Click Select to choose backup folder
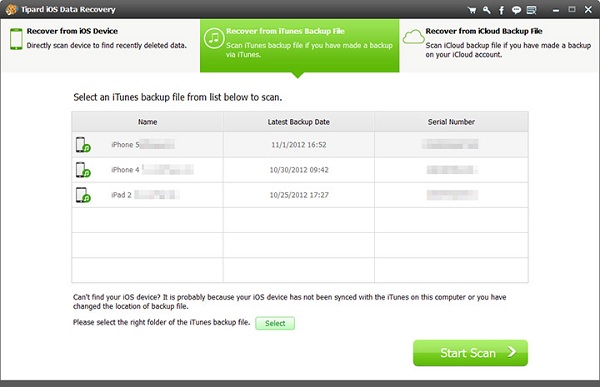600x387 pixels. (275, 323)
